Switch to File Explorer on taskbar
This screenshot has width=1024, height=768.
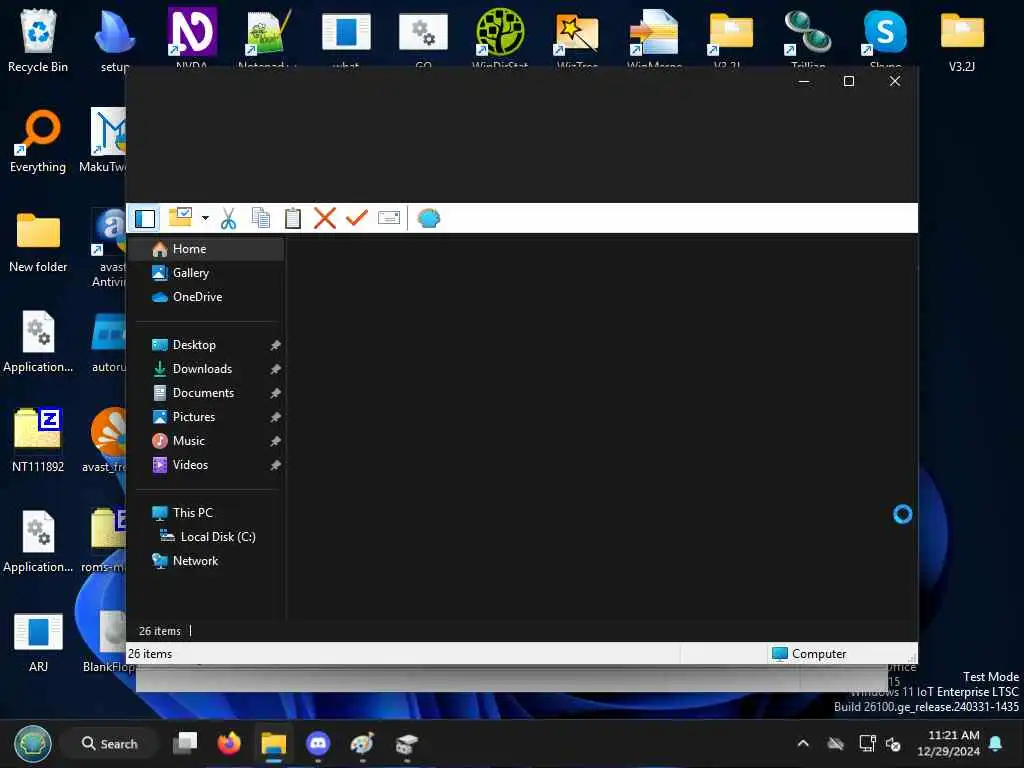(x=274, y=743)
